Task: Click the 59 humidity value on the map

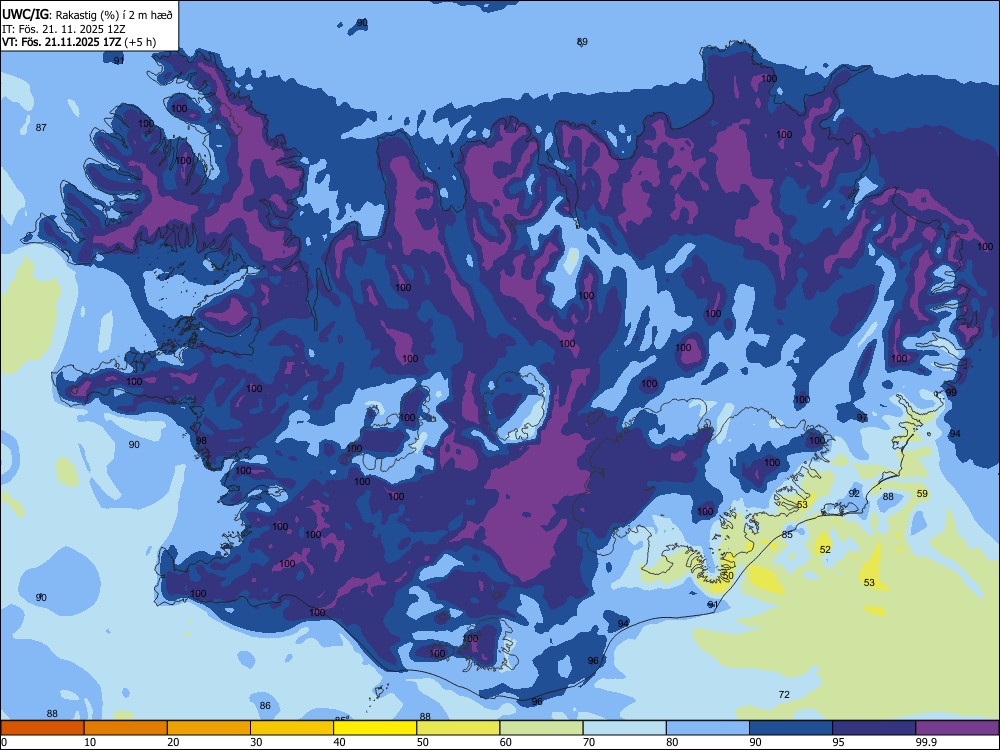Action: 922,494
